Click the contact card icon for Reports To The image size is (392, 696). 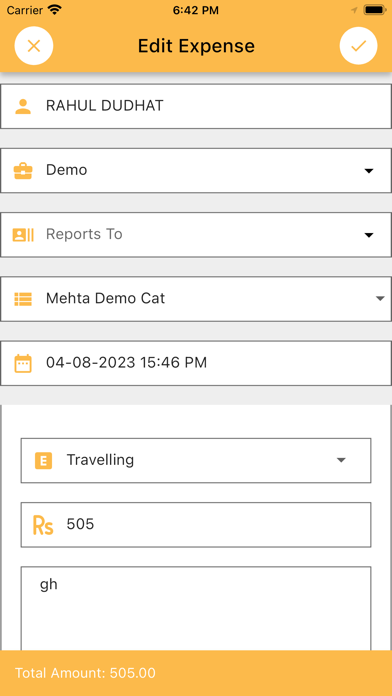(x=23, y=234)
